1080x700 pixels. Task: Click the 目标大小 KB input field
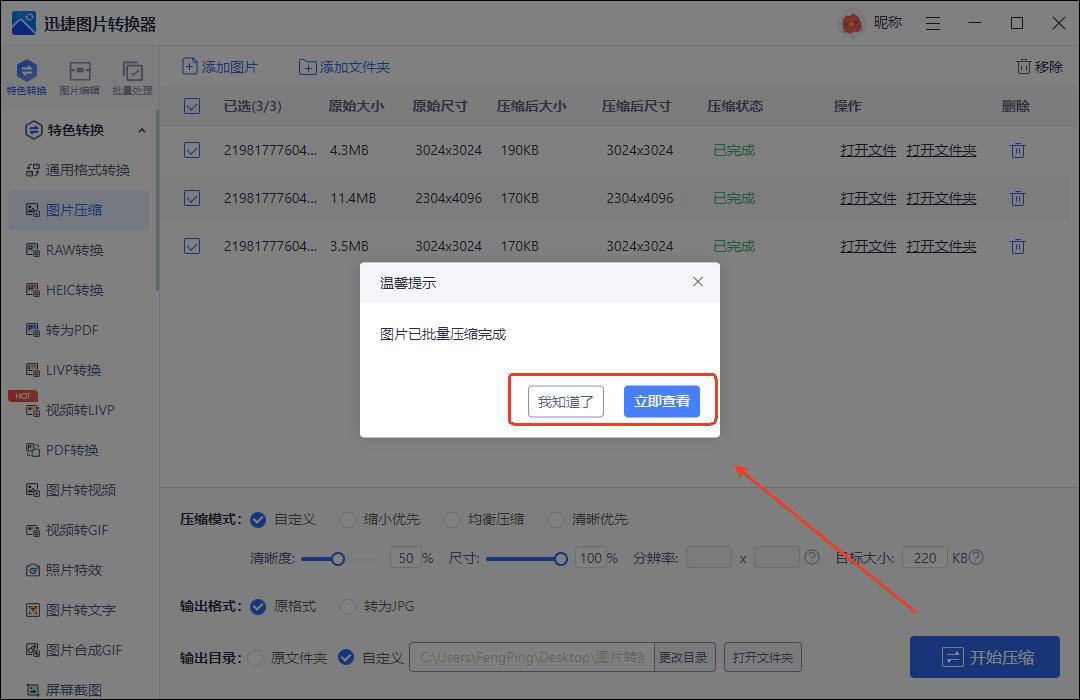[923, 558]
